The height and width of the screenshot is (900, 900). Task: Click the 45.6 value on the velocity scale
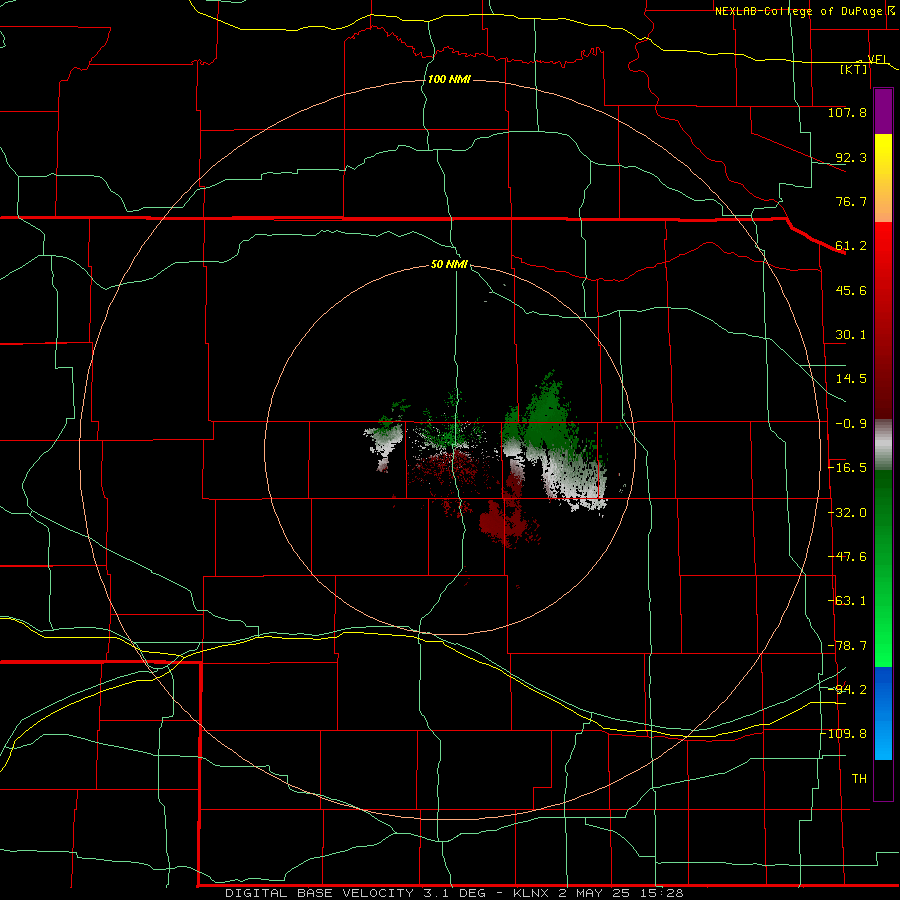click(851, 290)
